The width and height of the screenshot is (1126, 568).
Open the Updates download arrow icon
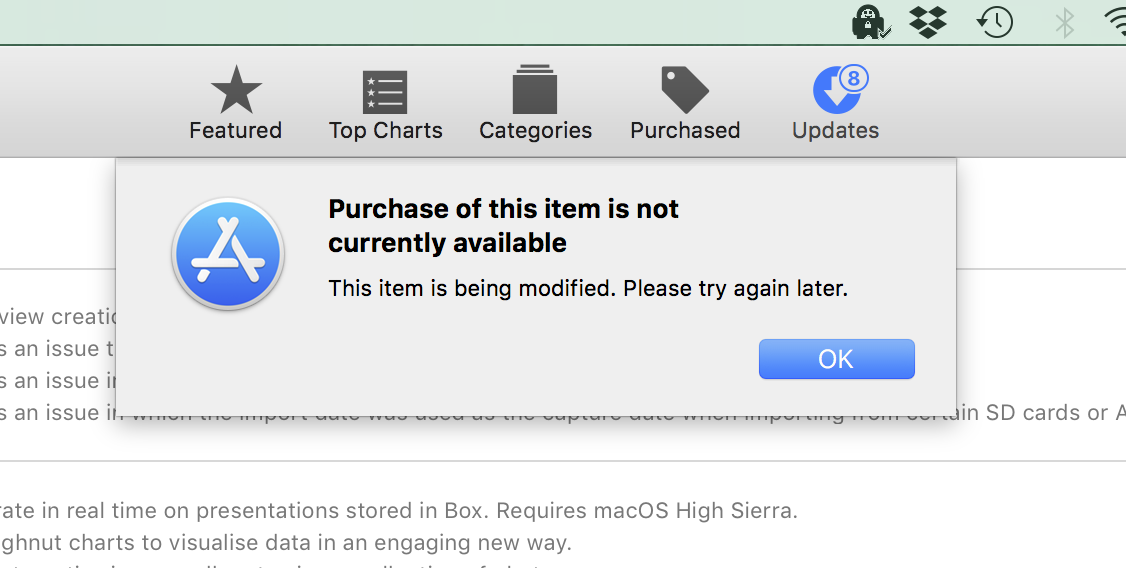[x=837, y=90]
